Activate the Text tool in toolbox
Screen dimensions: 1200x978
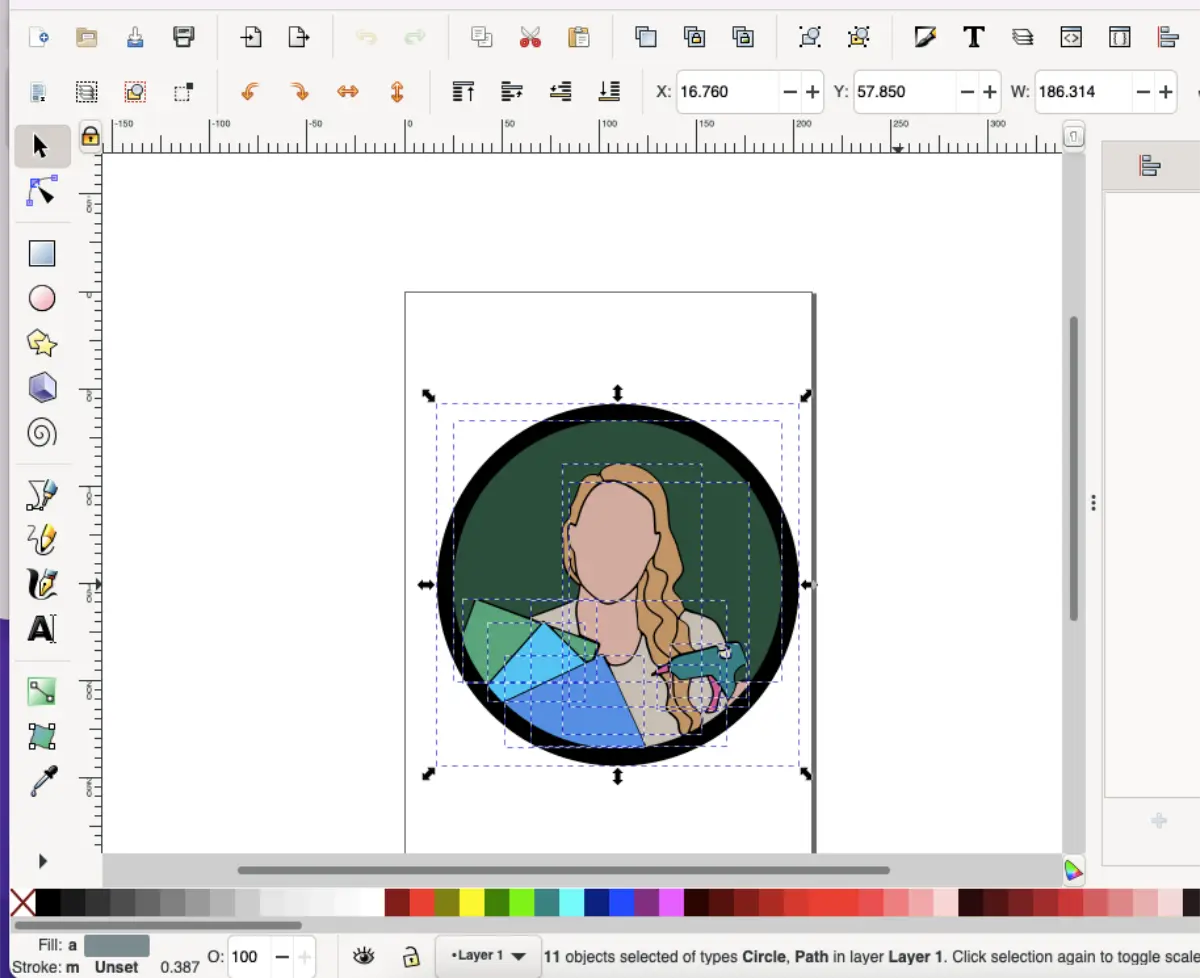click(42, 629)
